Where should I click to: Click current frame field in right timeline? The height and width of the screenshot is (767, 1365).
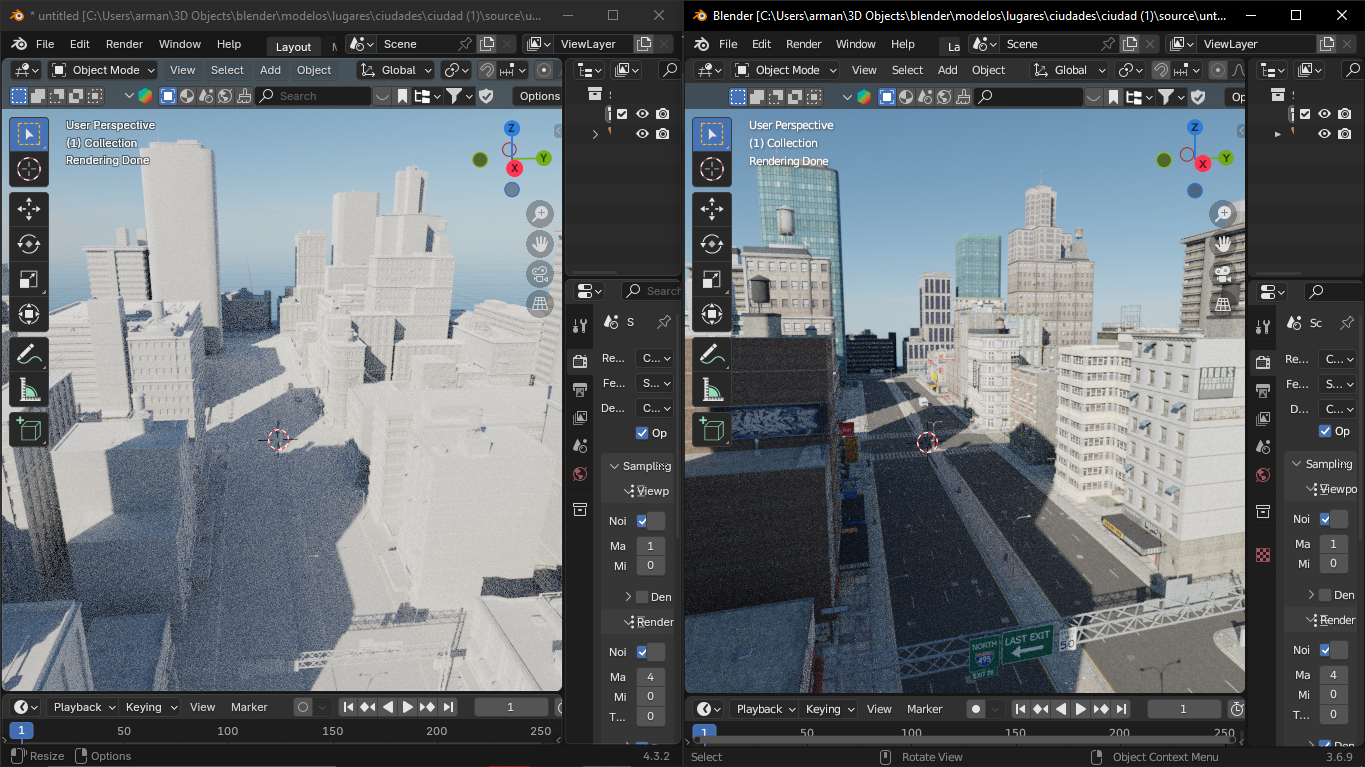coord(1184,709)
